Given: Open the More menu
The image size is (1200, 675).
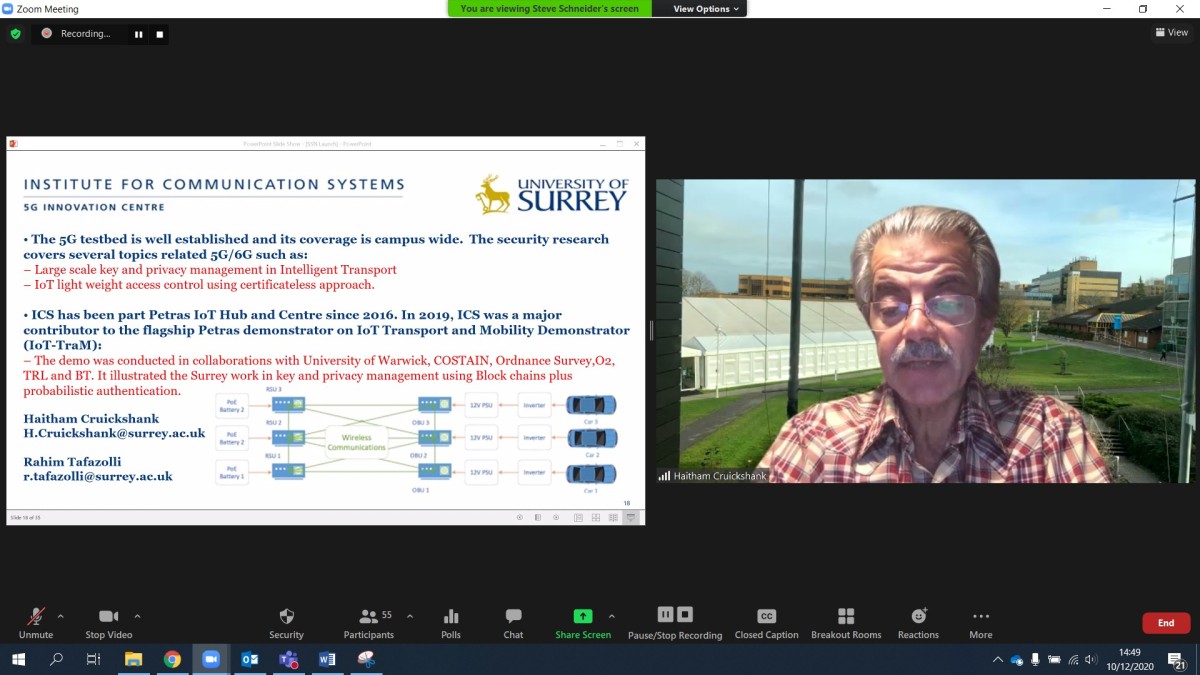Looking at the screenshot, I should tap(980, 617).
